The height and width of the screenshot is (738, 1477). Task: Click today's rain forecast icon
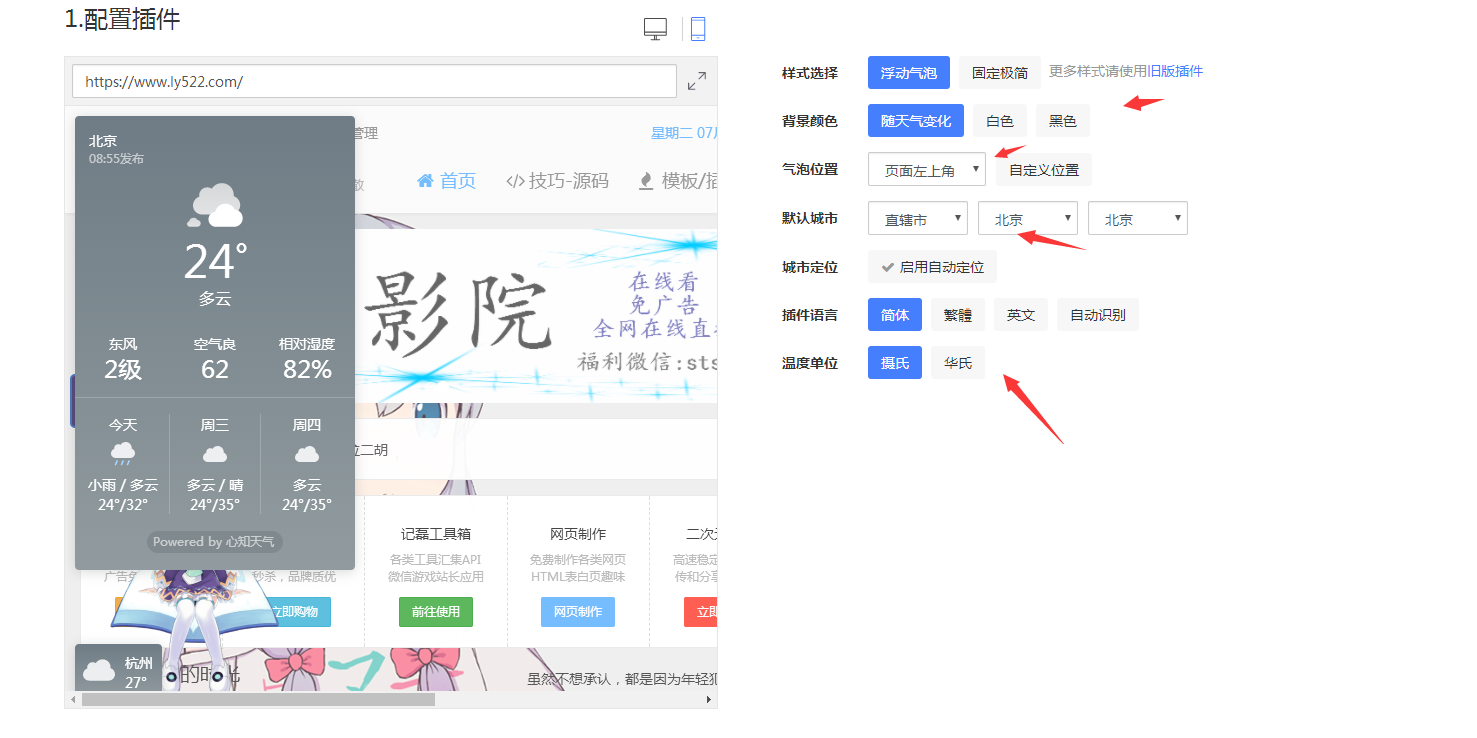point(123,454)
